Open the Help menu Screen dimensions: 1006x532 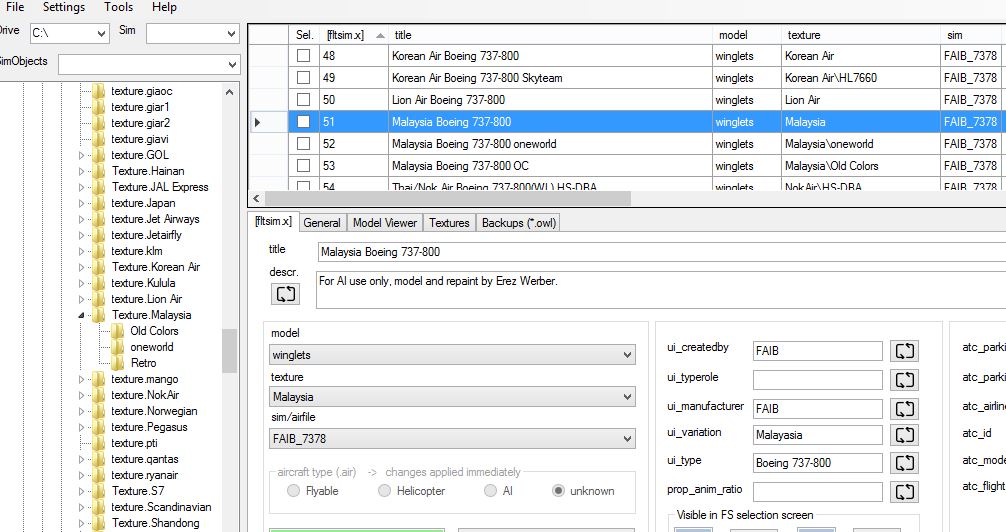click(164, 7)
